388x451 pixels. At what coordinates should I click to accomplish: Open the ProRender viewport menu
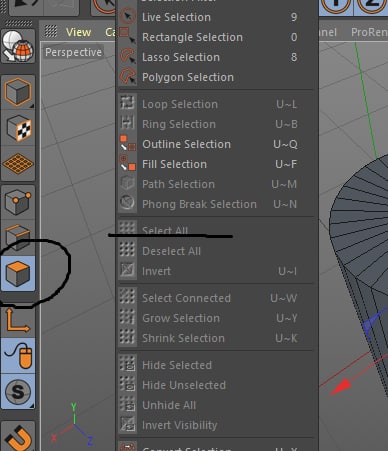click(369, 32)
